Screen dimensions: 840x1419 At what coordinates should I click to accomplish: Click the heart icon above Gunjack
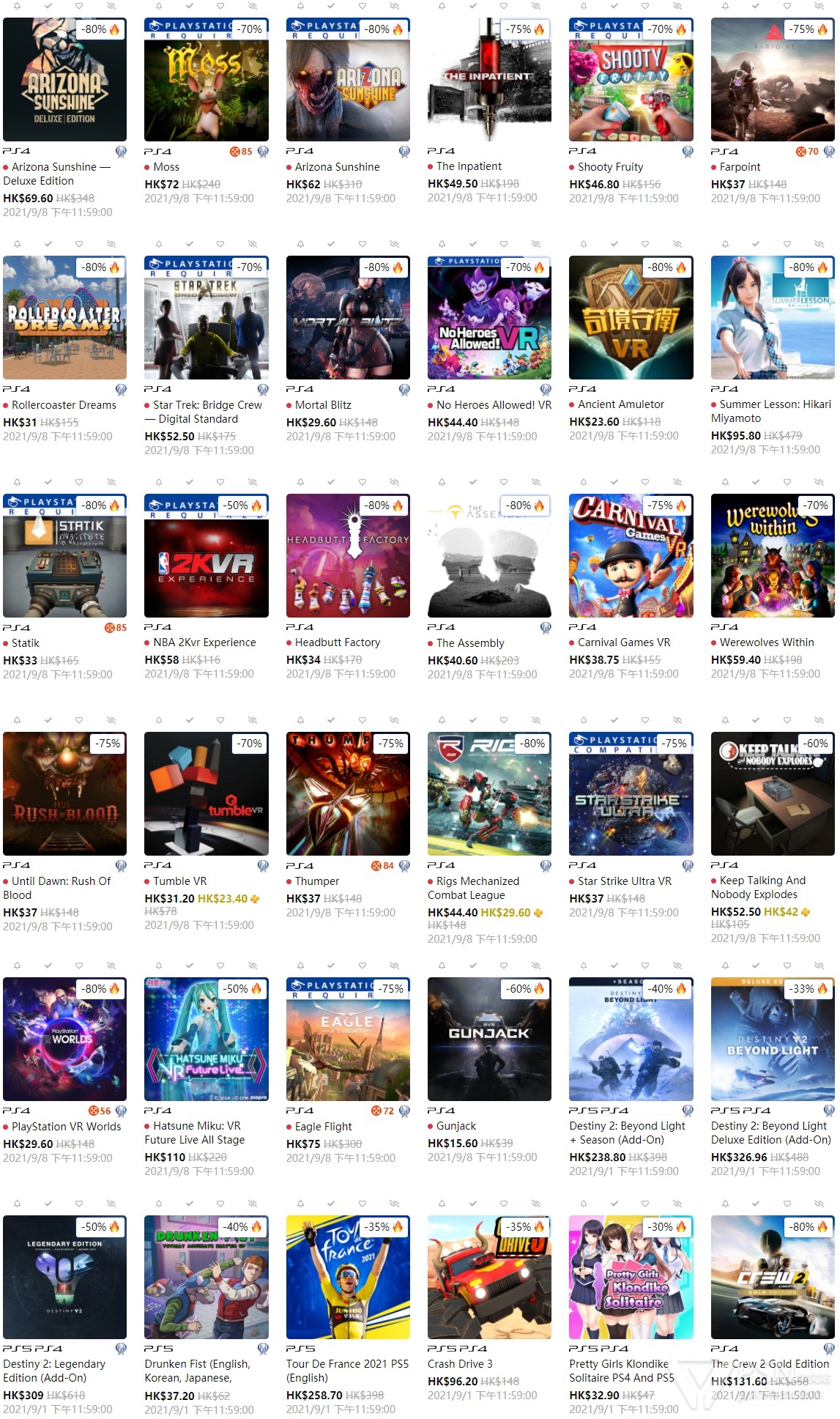click(x=504, y=966)
